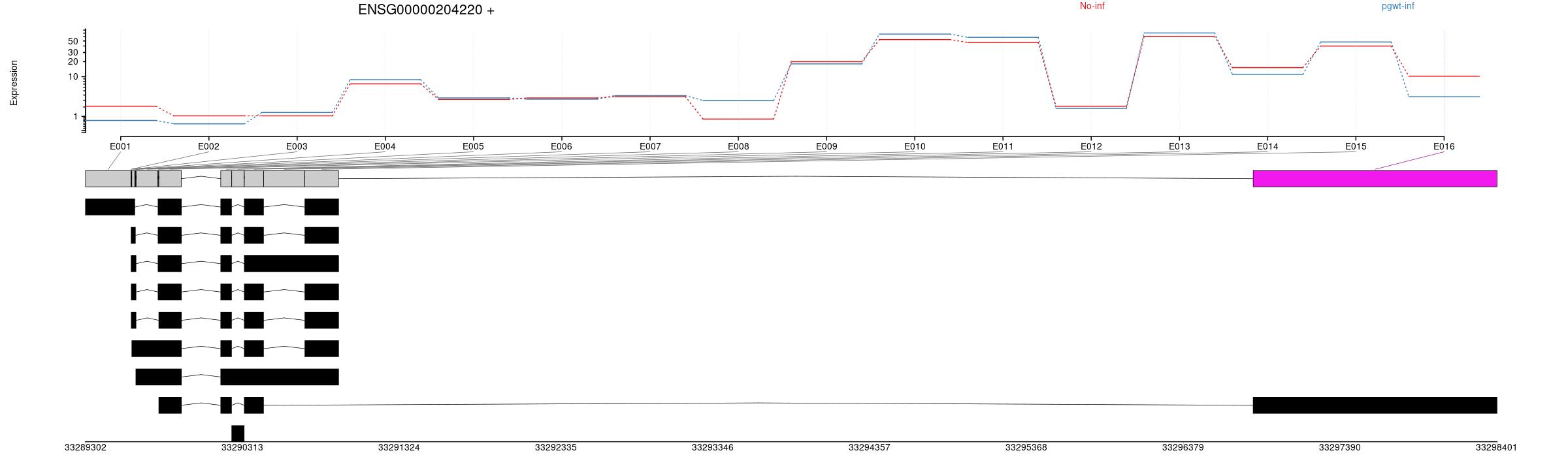Click the y-axis tick value 20
Image resolution: width=1568 pixels, height=457 pixels.
73,61
